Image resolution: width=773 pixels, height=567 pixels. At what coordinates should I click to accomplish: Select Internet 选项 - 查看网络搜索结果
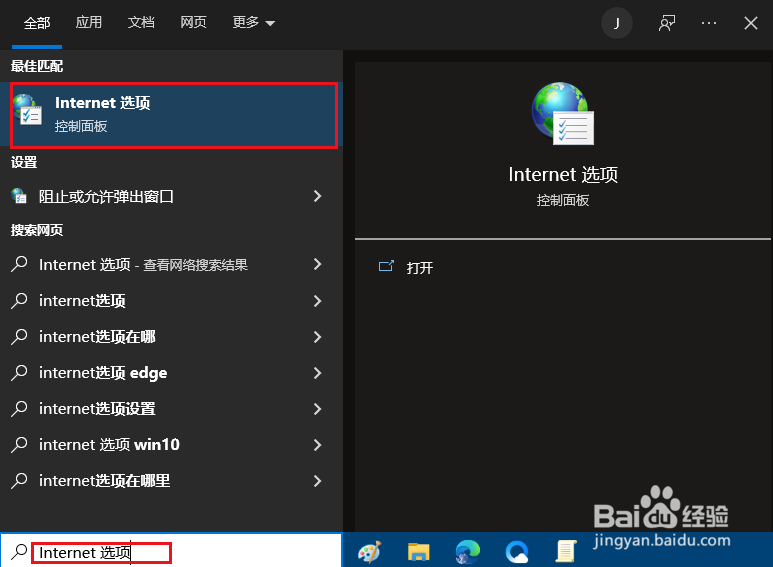tap(171, 265)
